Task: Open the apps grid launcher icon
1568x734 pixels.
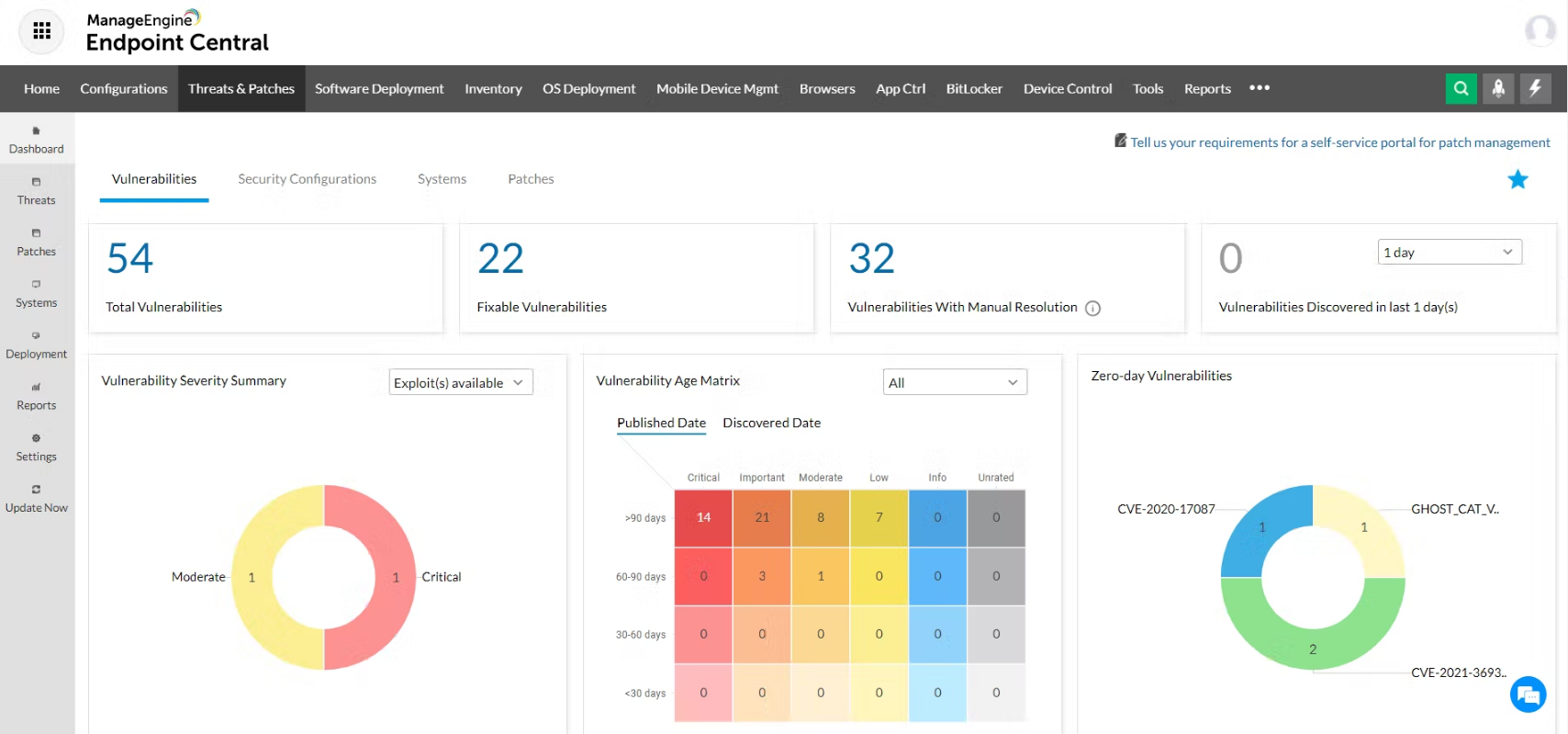Action: click(41, 31)
